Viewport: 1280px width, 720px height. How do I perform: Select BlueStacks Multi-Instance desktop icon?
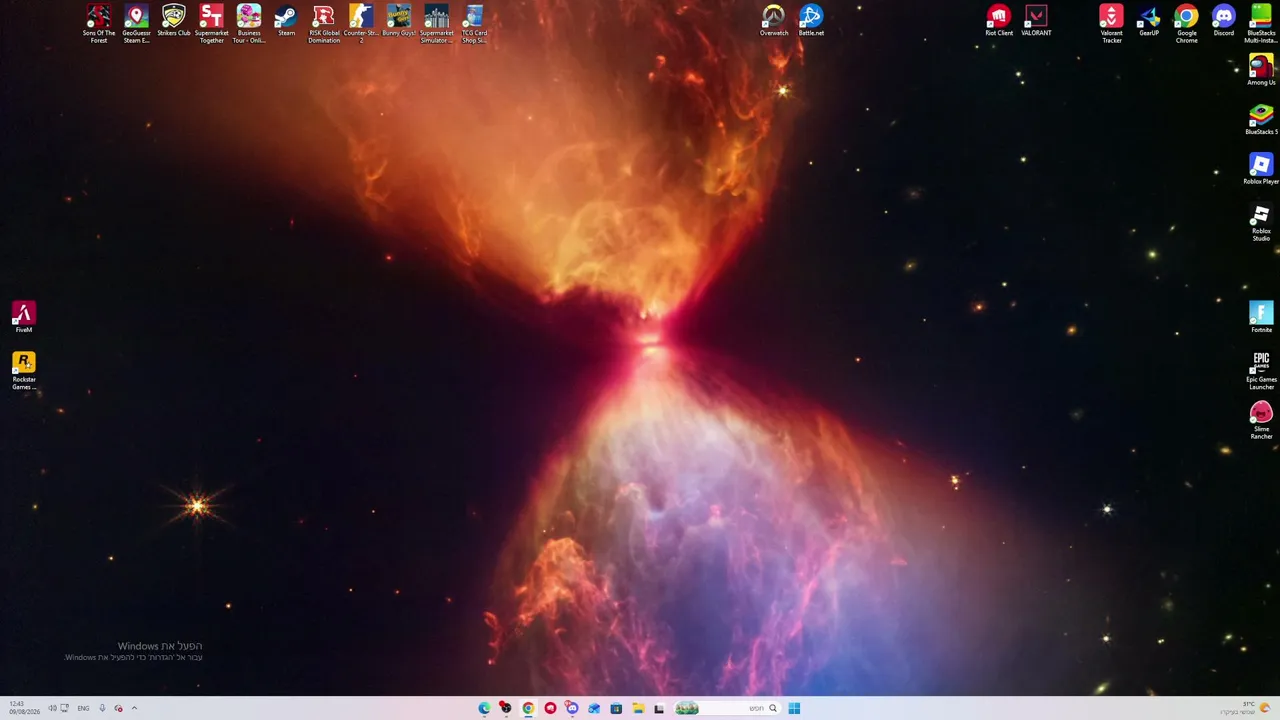1261,23
